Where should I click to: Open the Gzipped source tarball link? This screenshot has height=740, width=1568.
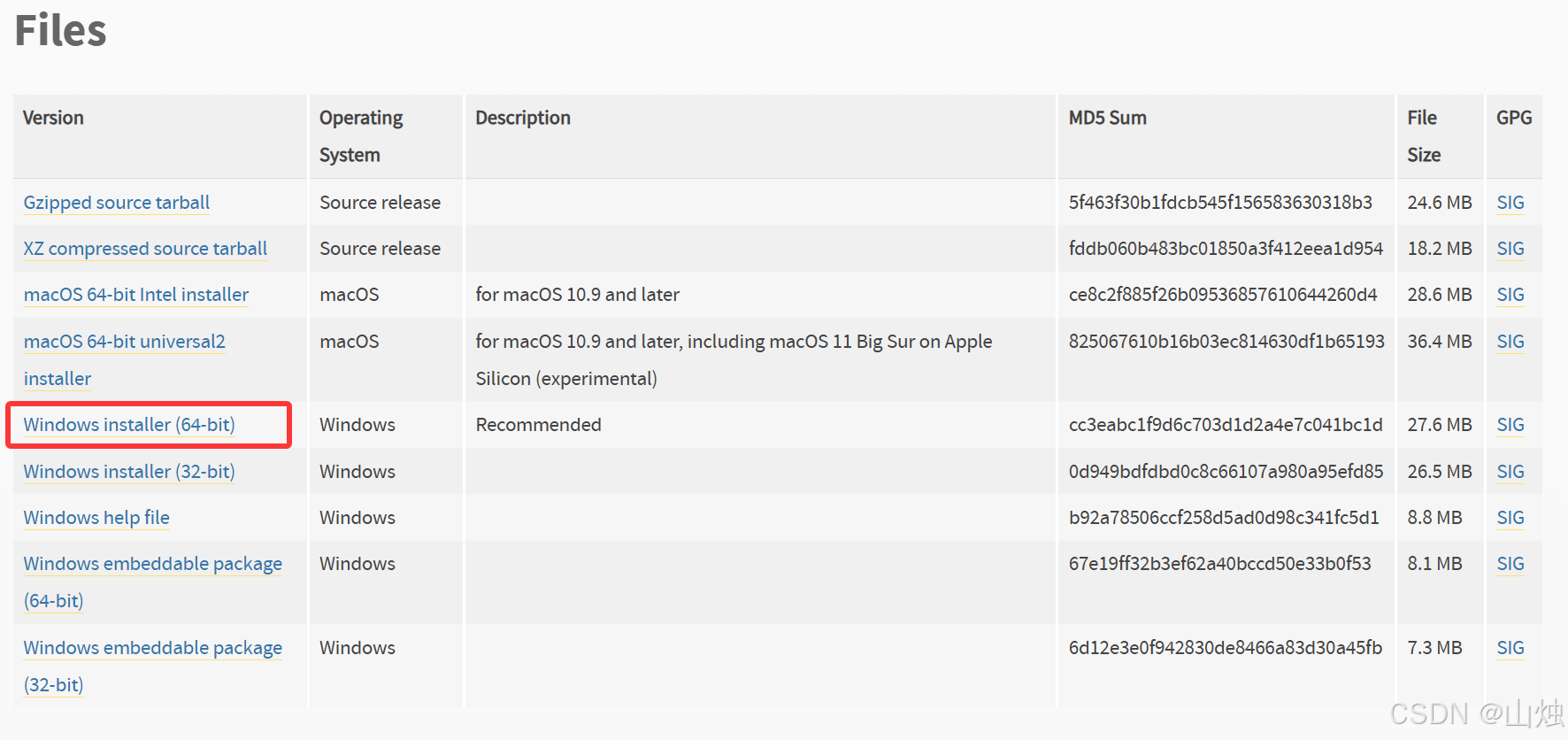pos(116,203)
